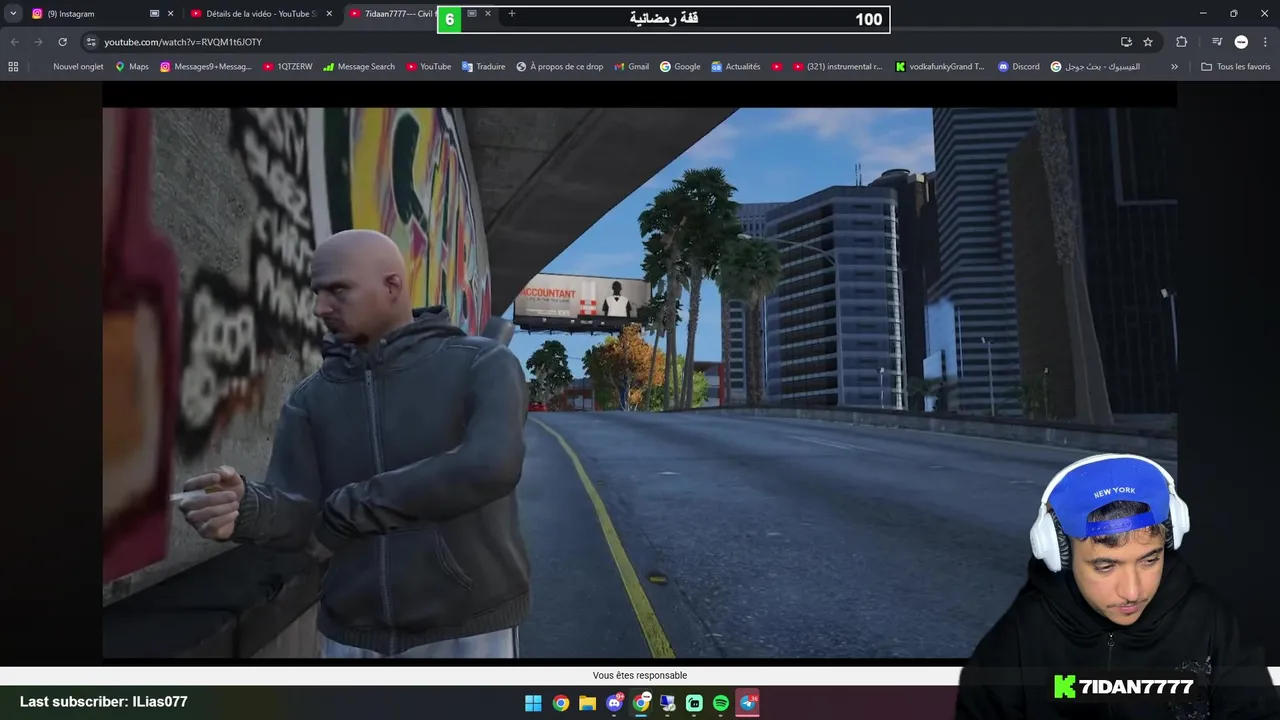Open the tab search dropdown arrow
The width and height of the screenshot is (1280, 720).
point(13,14)
